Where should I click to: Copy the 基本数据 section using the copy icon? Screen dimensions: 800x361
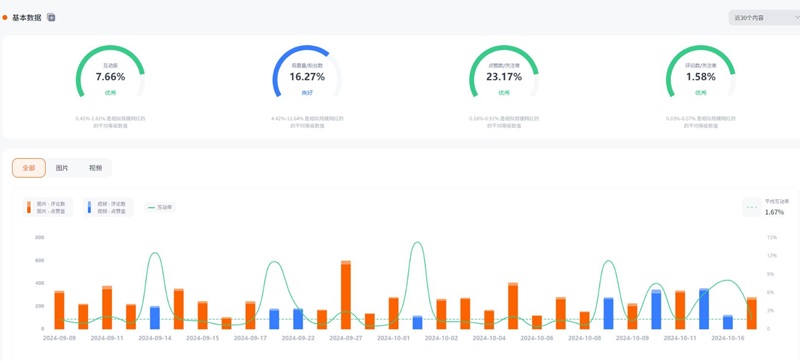(x=51, y=17)
